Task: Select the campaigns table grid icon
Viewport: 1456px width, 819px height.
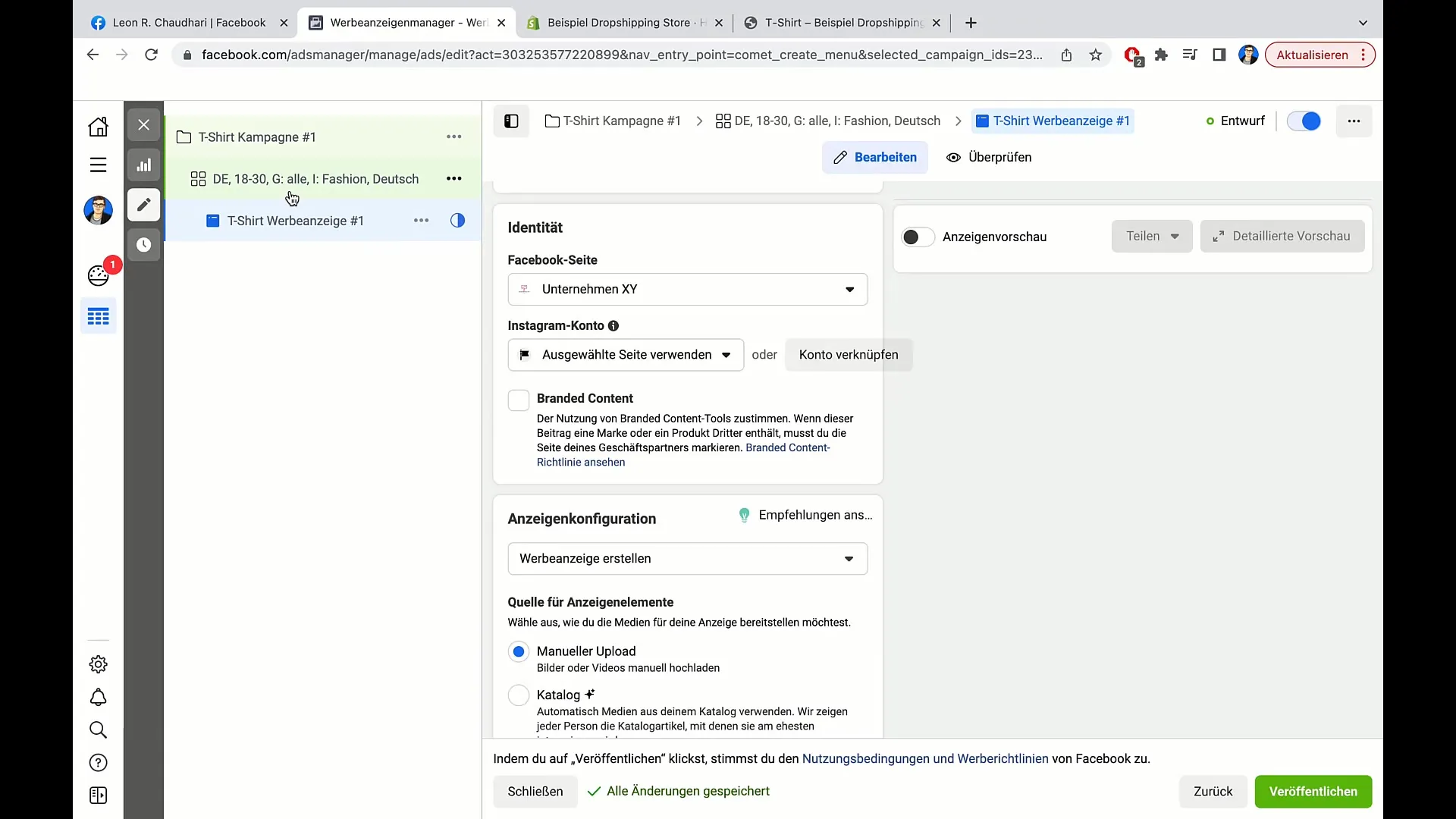Action: point(98,316)
